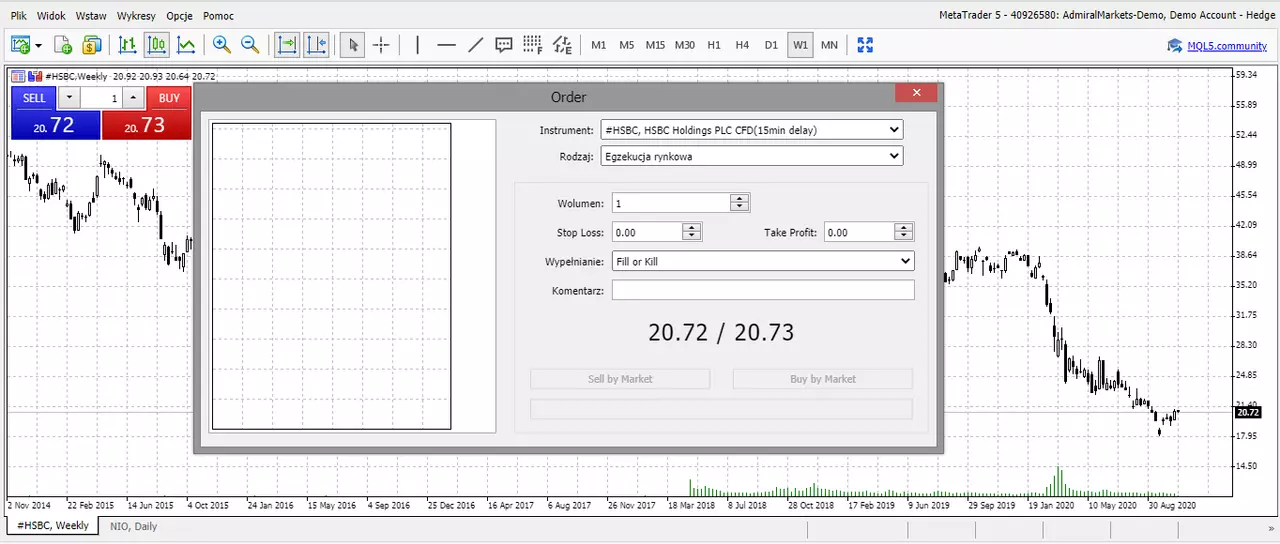Select the Fibonacci objects tool
This screenshot has width=1280, height=544.
pyautogui.click(x=533, y=45)
